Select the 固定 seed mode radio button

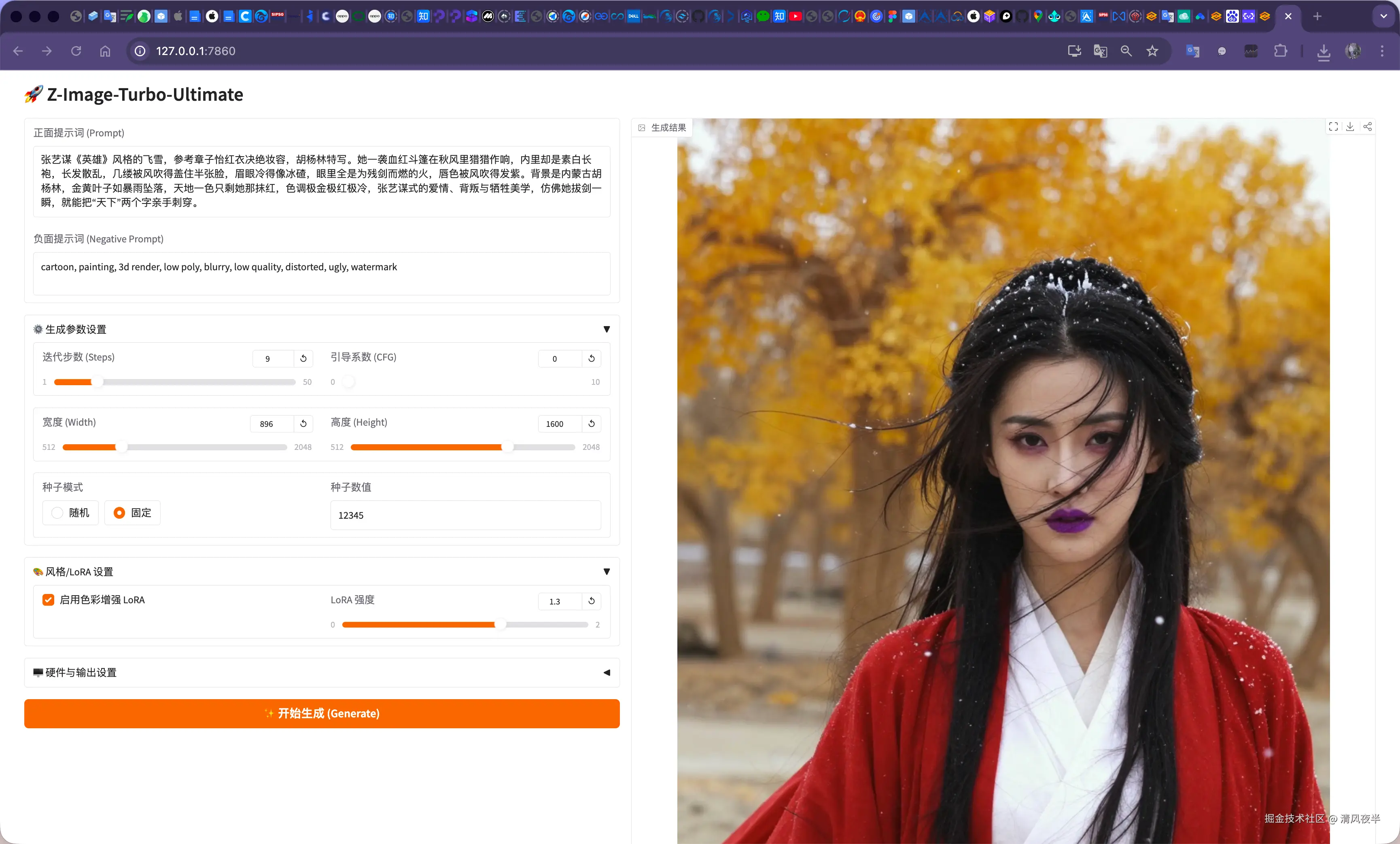(x=119, y=512)
